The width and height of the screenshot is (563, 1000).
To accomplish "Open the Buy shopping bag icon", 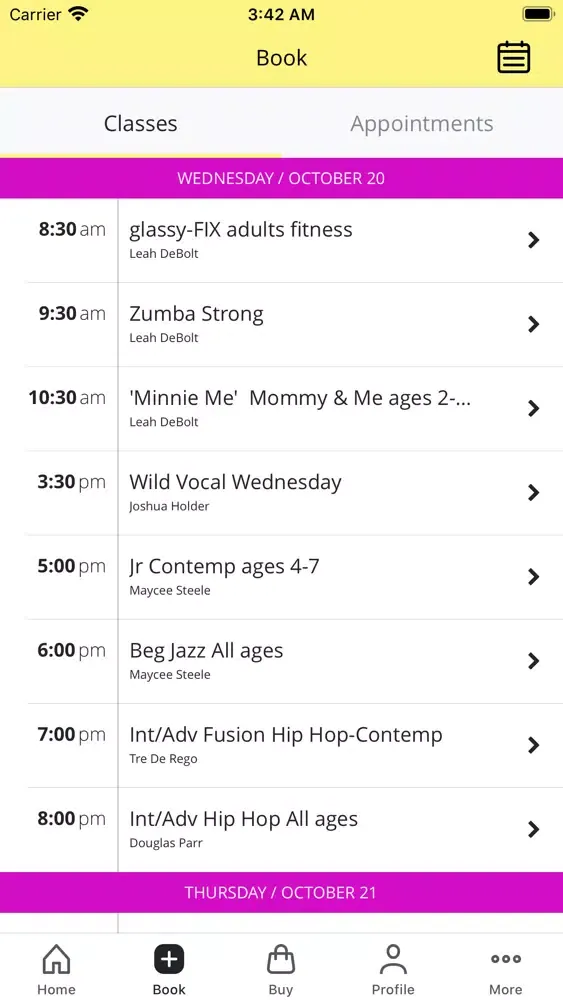I will click(281, 959).
